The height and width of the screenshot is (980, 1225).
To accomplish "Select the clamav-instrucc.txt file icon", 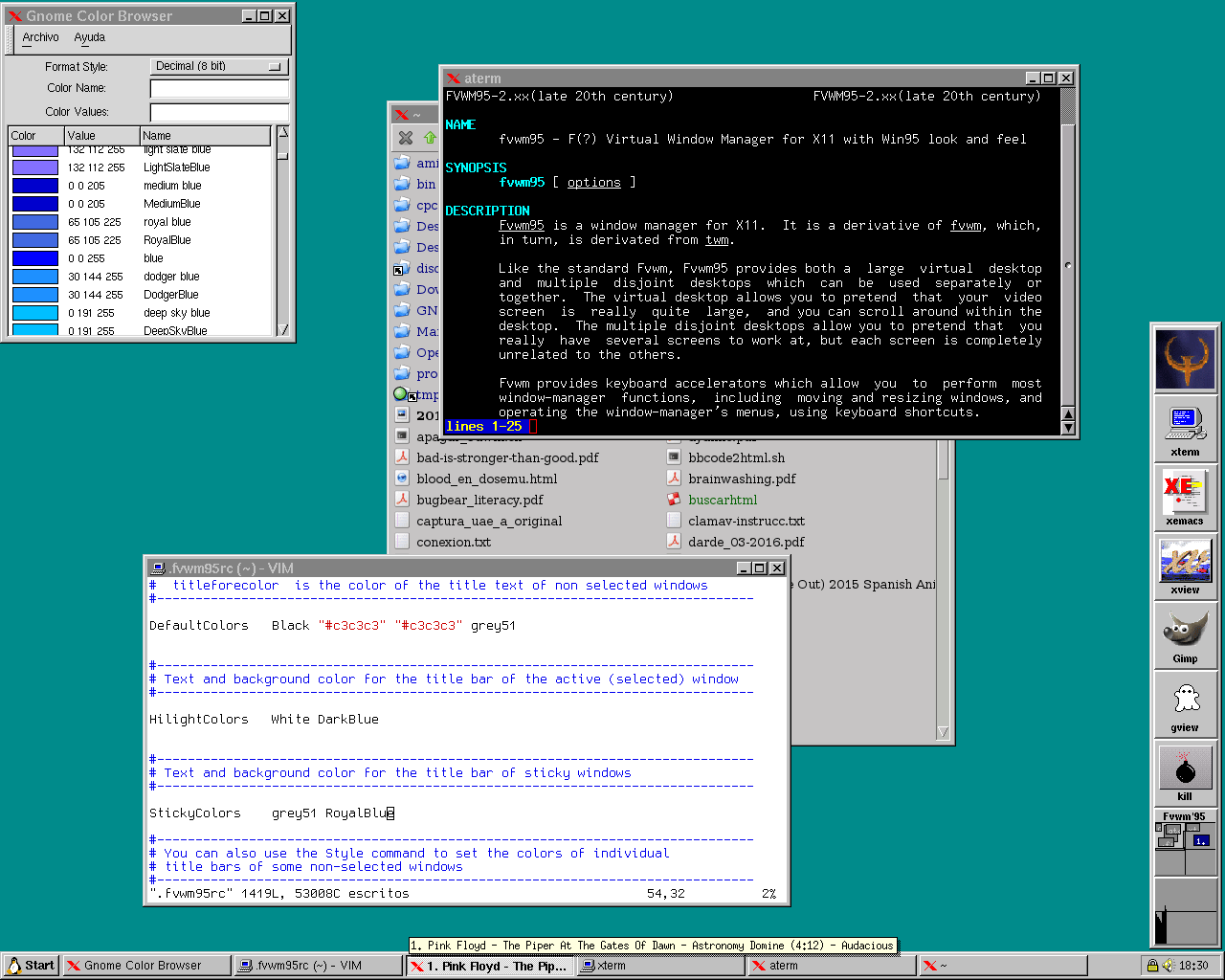I will 674,521.
